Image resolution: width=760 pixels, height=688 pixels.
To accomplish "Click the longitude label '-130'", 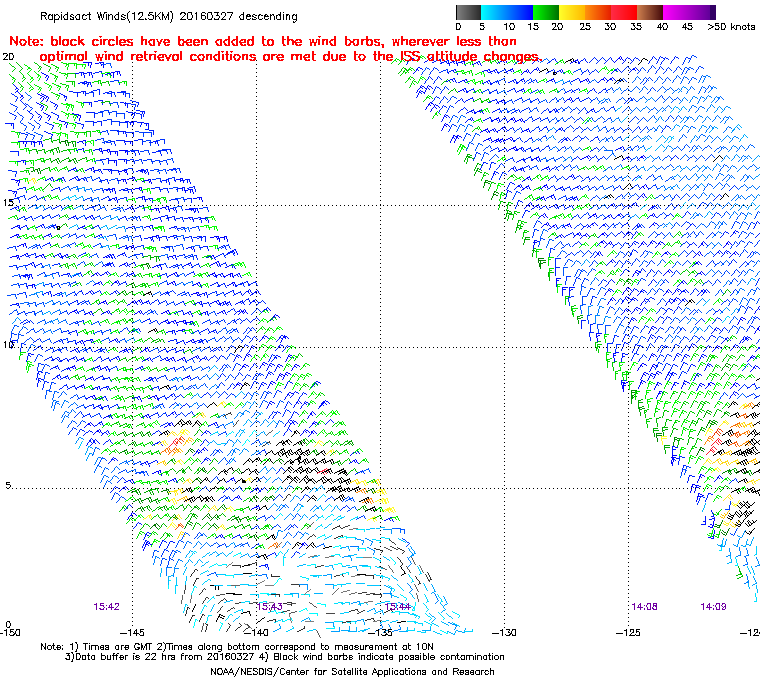I will (504, 632).
